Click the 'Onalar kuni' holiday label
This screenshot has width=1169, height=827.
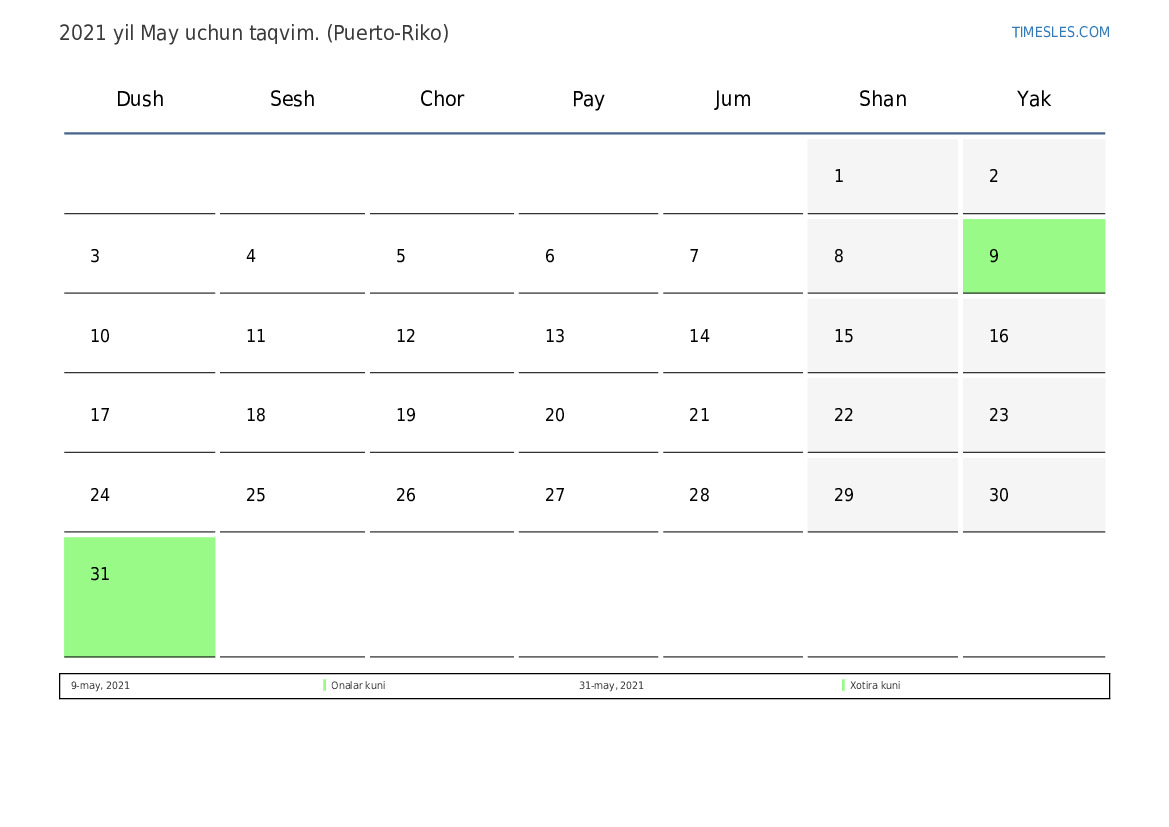[358, 685]
